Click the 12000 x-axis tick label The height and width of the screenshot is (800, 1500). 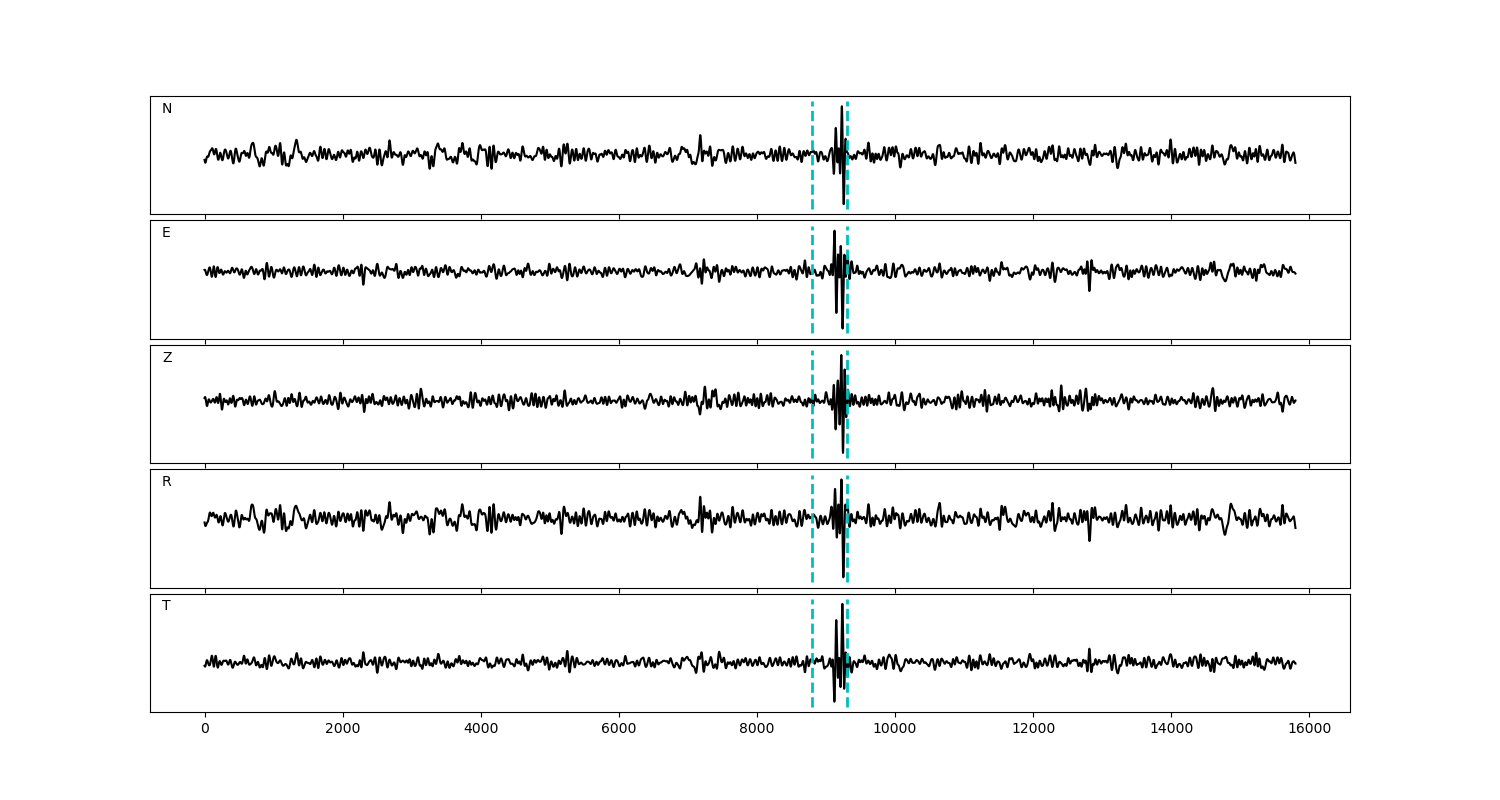point(1033,730)
